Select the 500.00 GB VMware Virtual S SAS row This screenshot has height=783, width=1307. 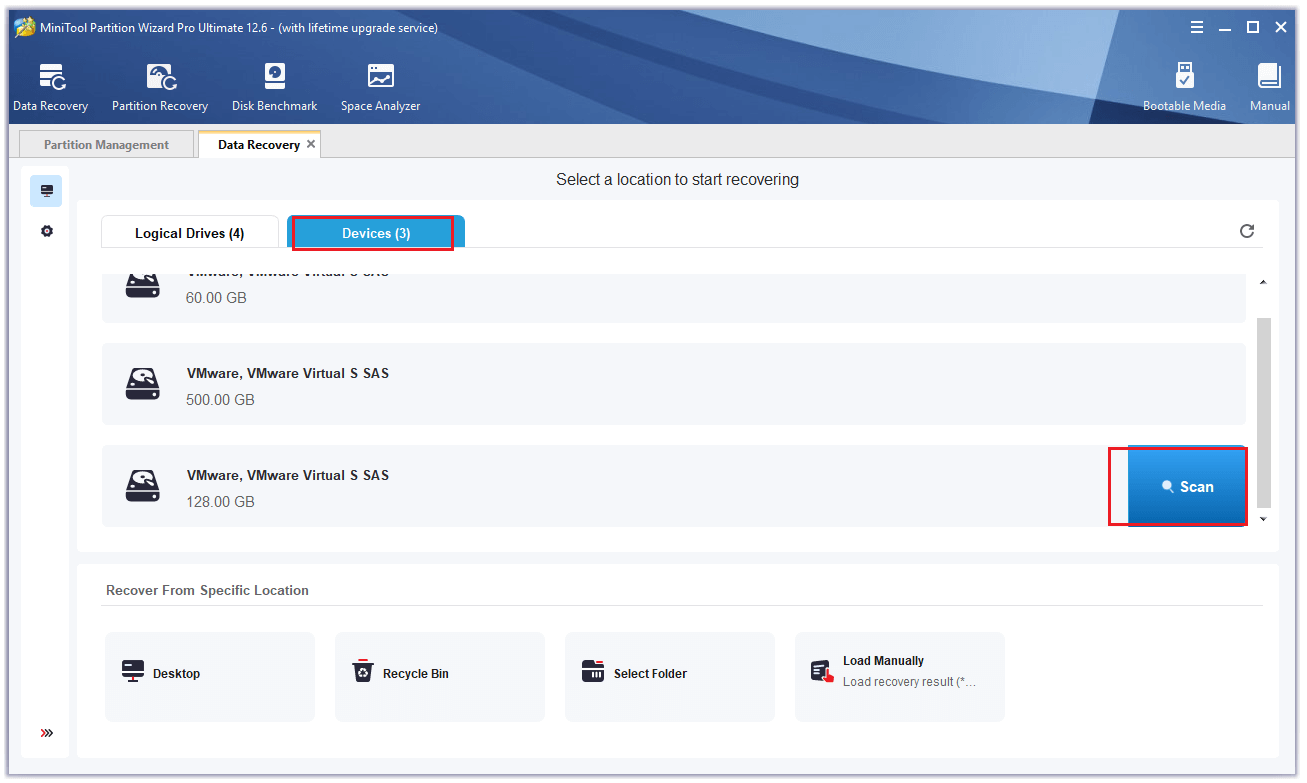click(674, 385)
